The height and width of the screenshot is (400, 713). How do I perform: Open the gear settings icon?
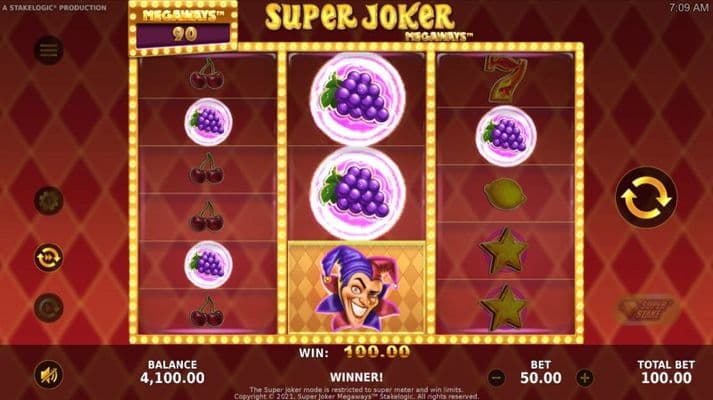[x=49, y=200]
